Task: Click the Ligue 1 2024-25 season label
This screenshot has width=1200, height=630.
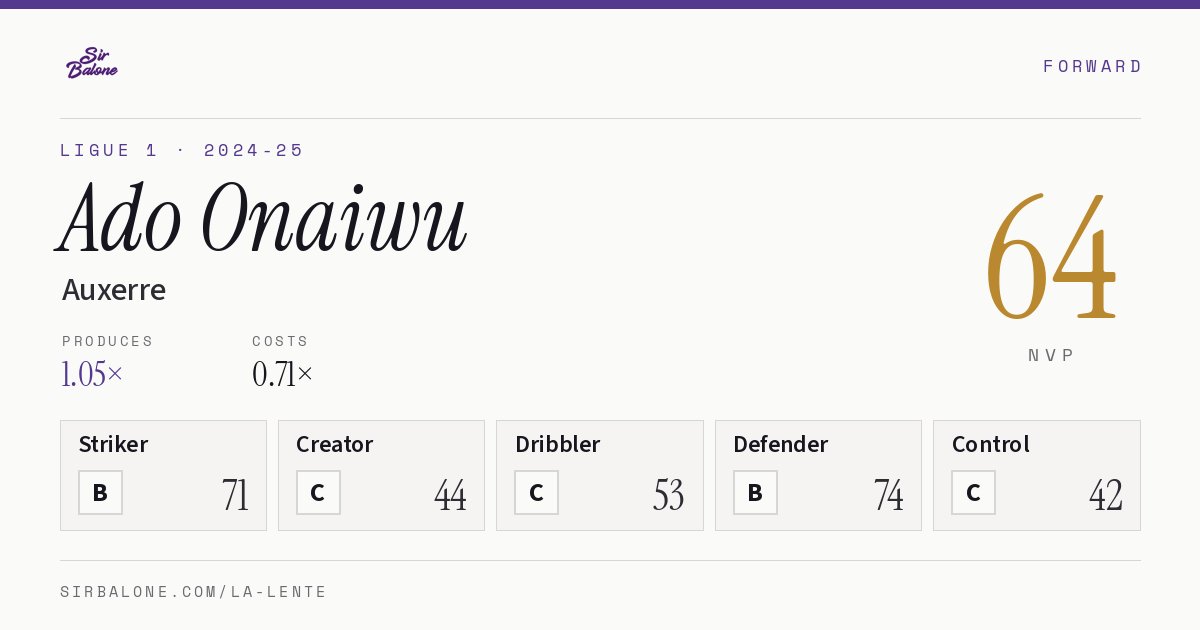Action: (182, 150)
